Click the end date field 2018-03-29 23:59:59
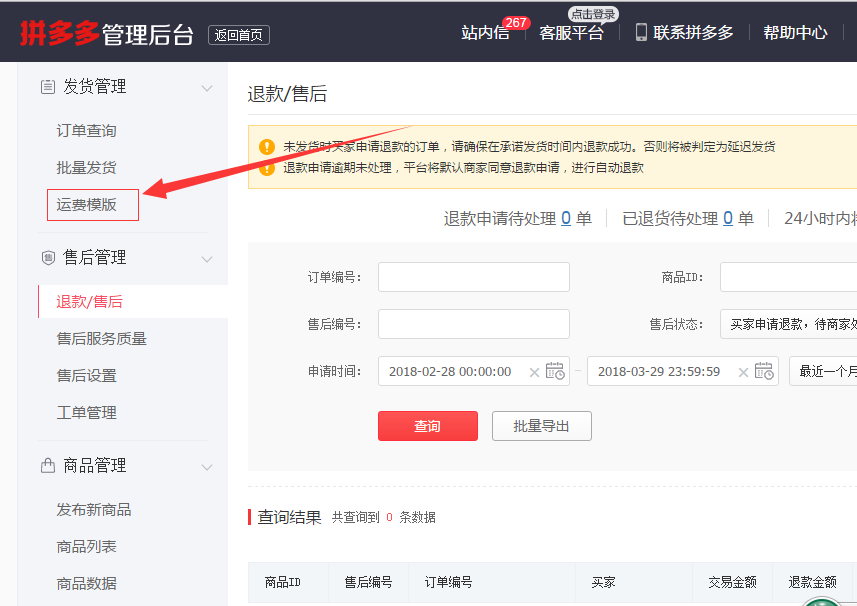The width and height of the screenshot is (857, 606). pyautogui.click(x=683, y=371)
